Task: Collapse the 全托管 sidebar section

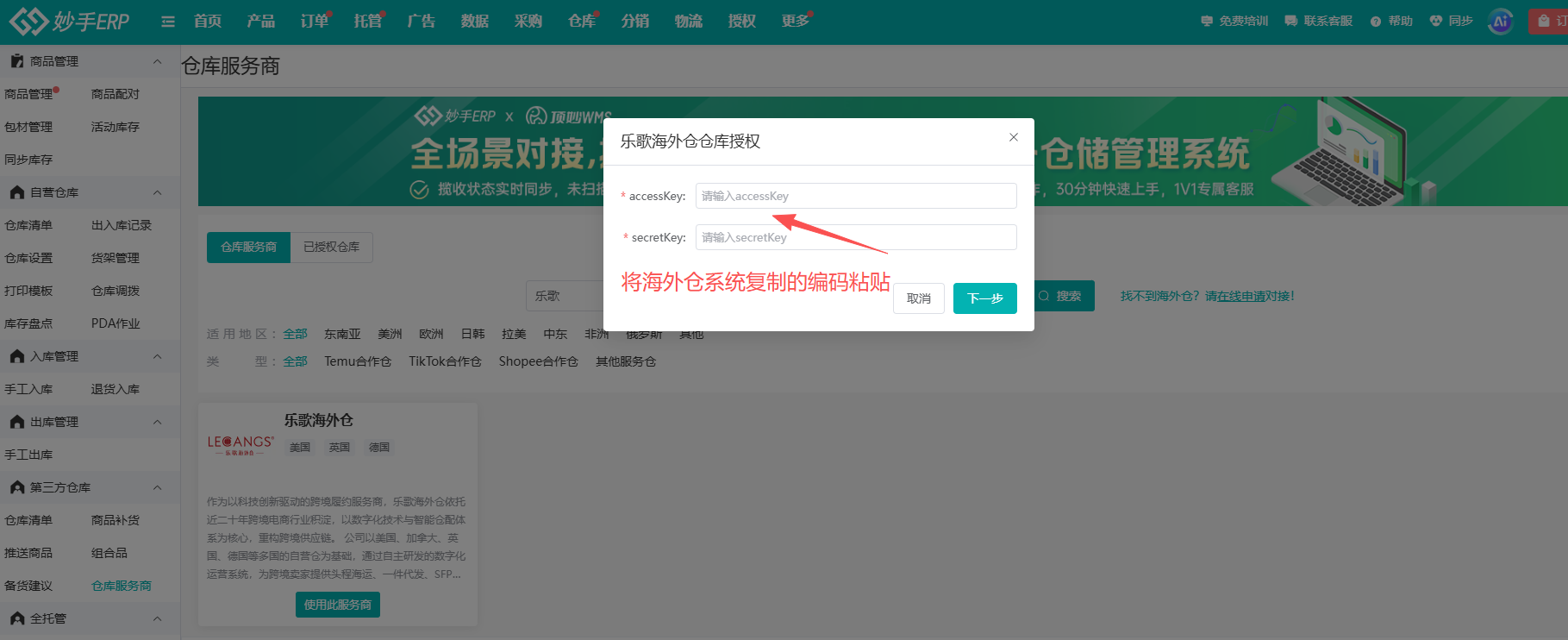Action: pyautogui.click(x=157, y=618)
